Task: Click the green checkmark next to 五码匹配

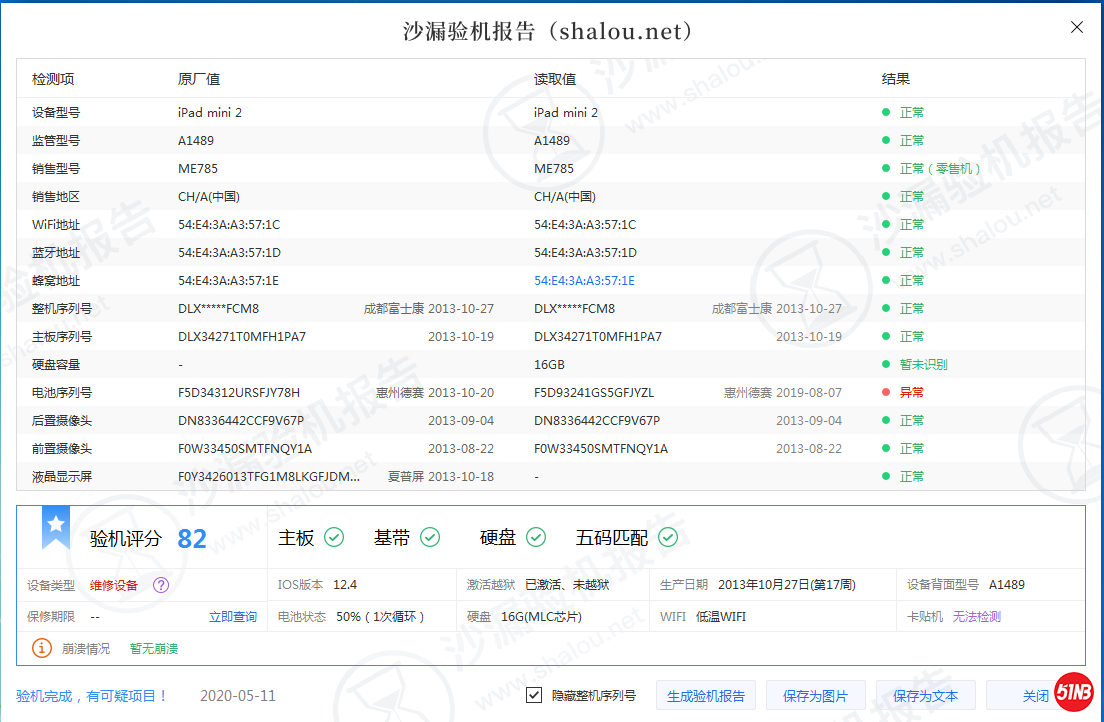Action: 667,538
